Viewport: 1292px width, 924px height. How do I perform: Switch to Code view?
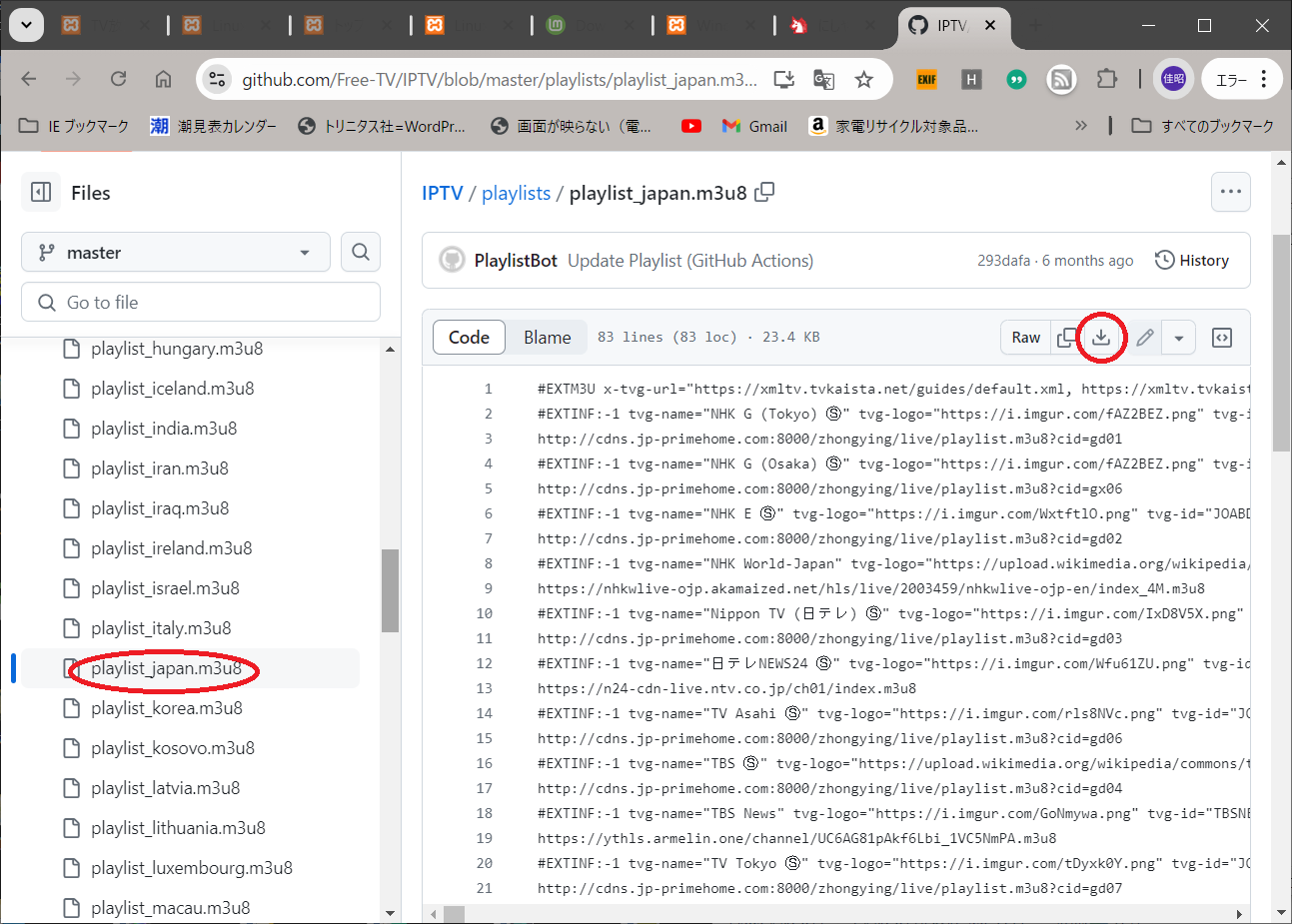(469, 338)
